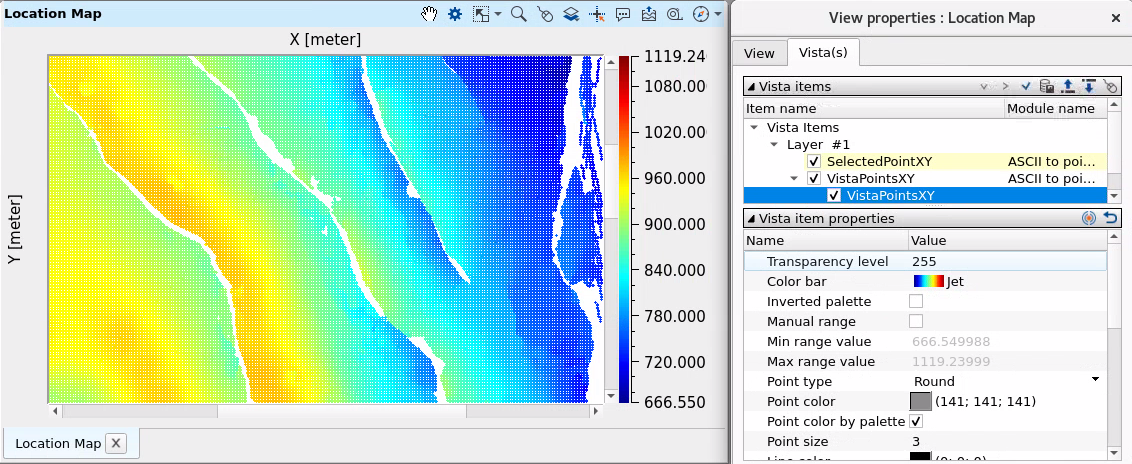Click the reset arrow in Vista item properties

(x=1109, y=218)
